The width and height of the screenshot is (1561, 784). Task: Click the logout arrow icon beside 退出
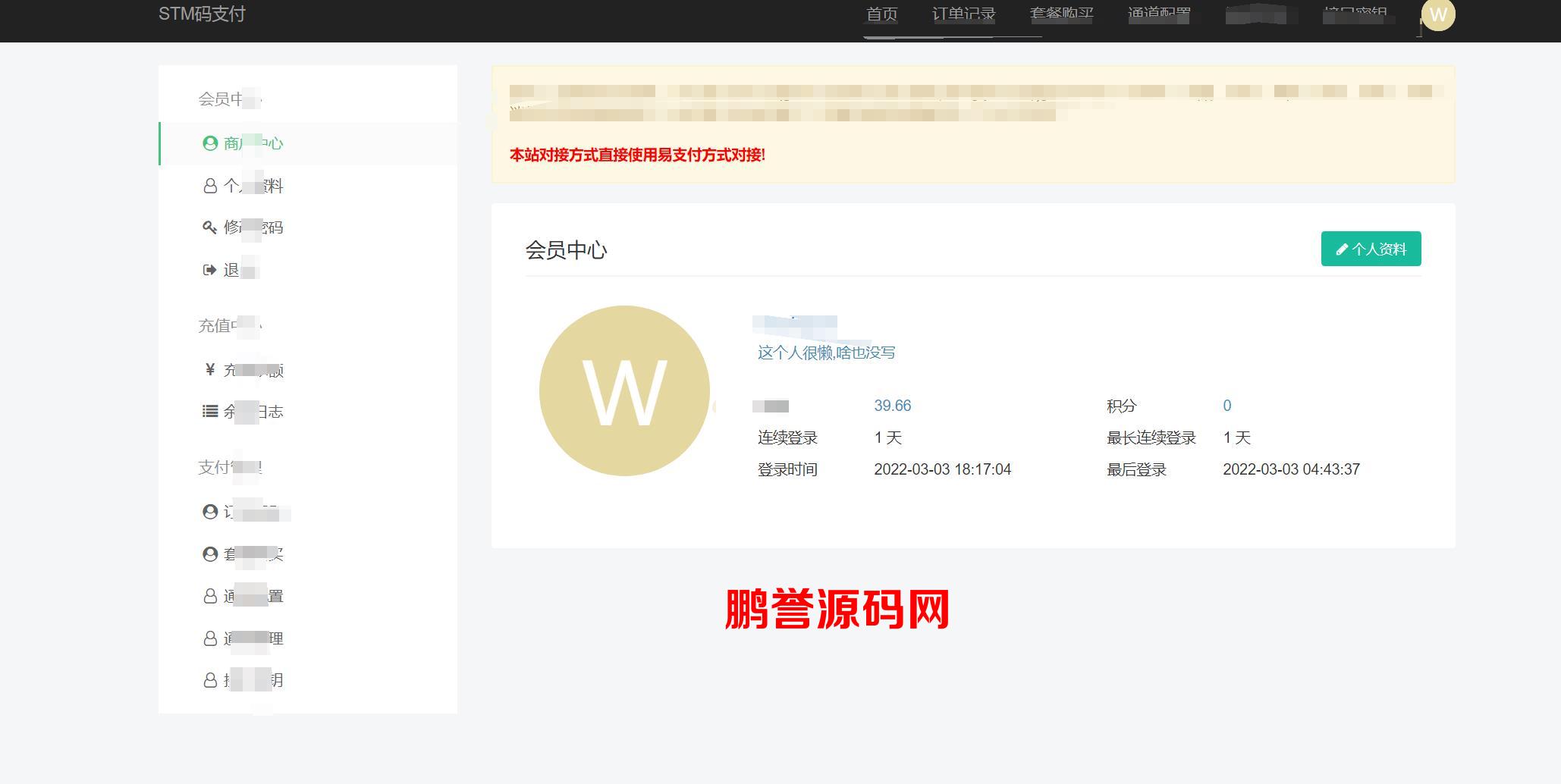tap(210, 270)
